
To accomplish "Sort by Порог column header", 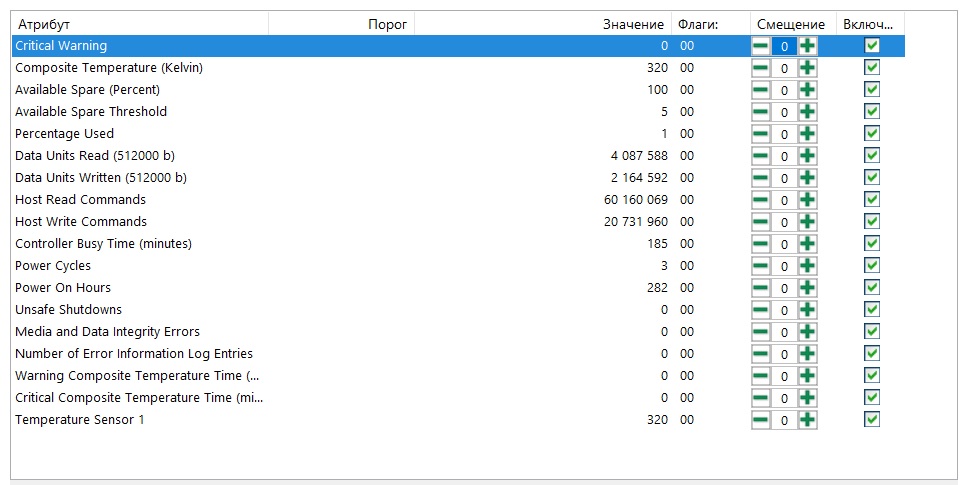I will point(341,24).
